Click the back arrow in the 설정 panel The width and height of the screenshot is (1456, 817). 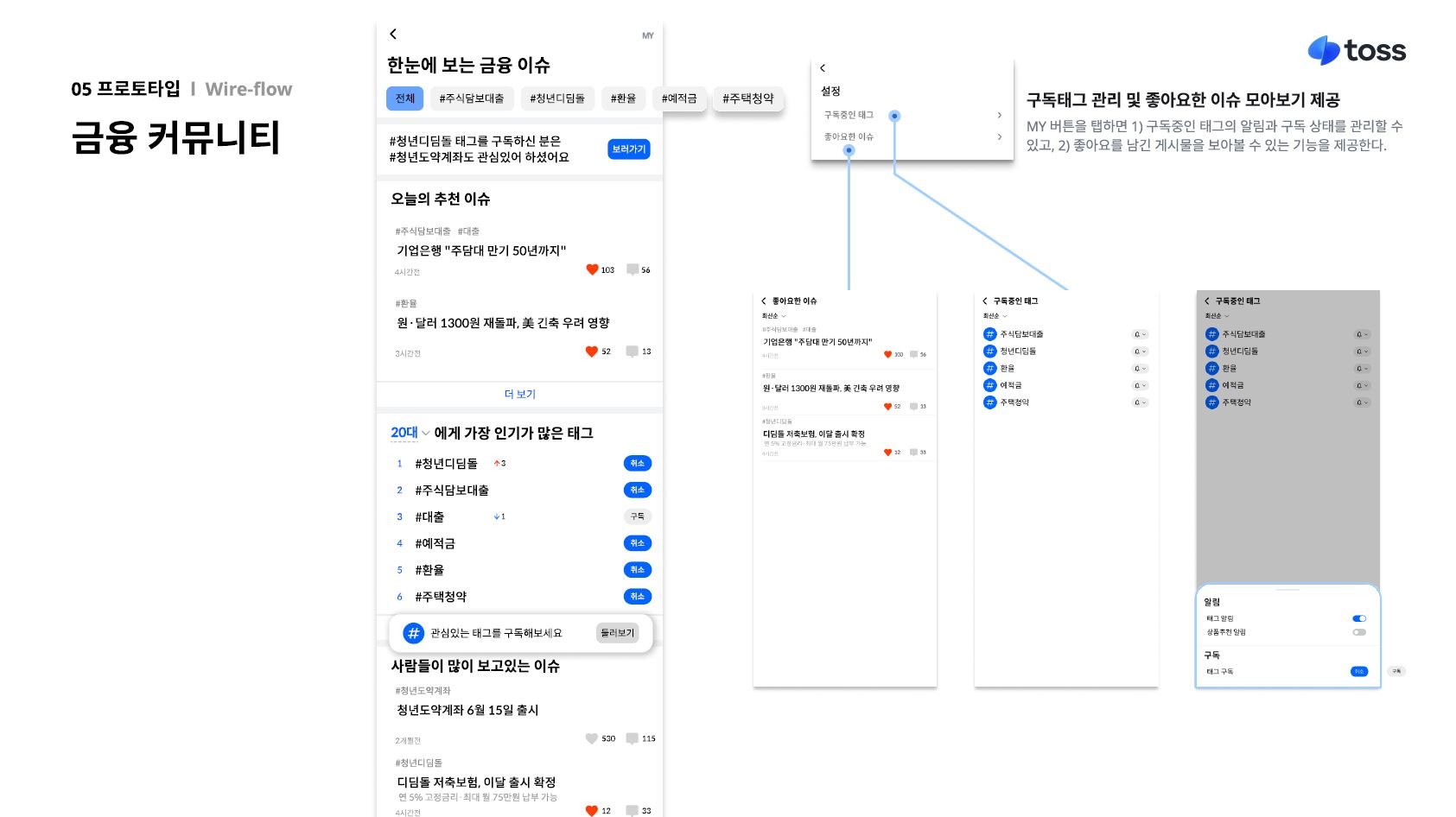pyautogui.click(x=823, y=68)
